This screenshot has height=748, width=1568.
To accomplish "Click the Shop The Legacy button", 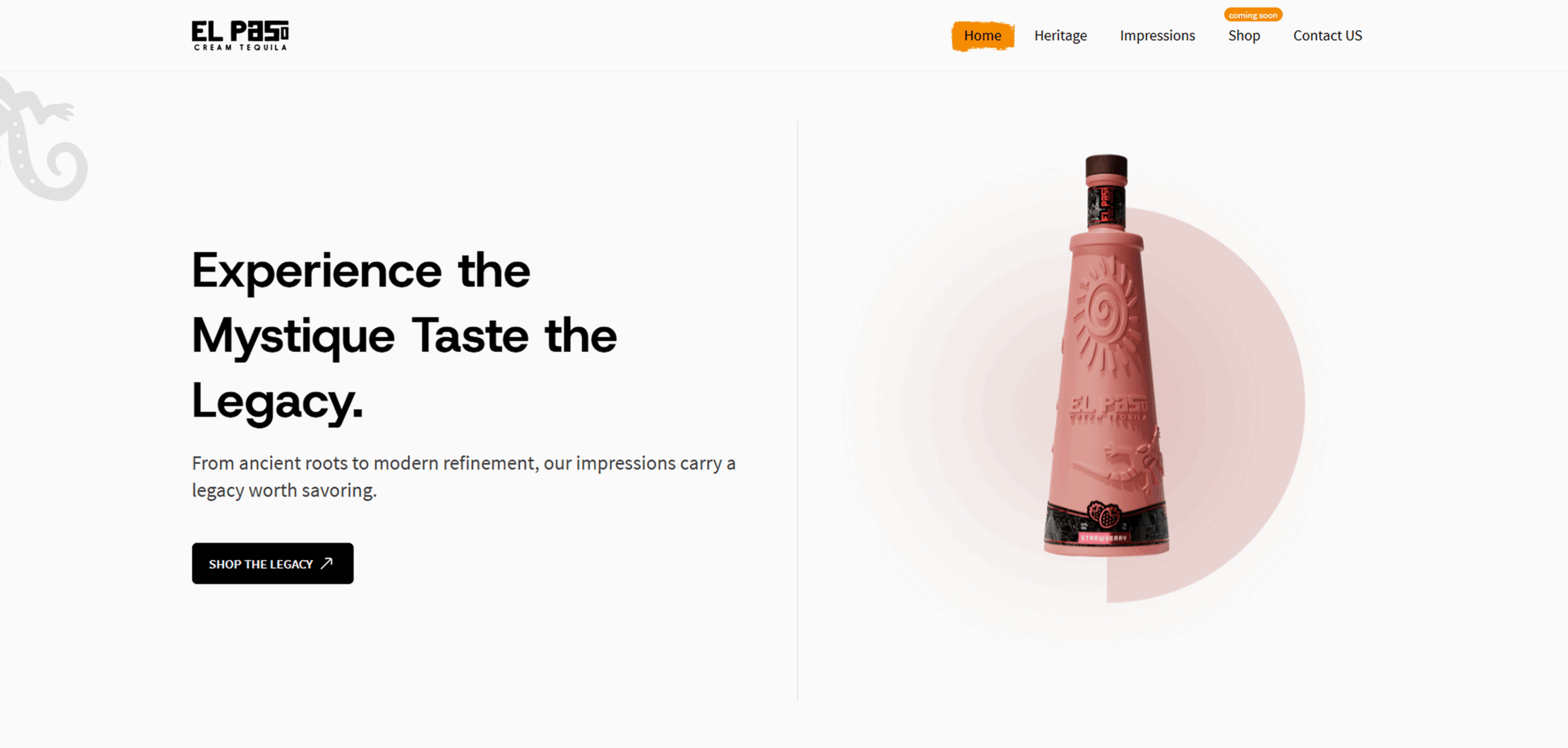I will tap(273, 563).
